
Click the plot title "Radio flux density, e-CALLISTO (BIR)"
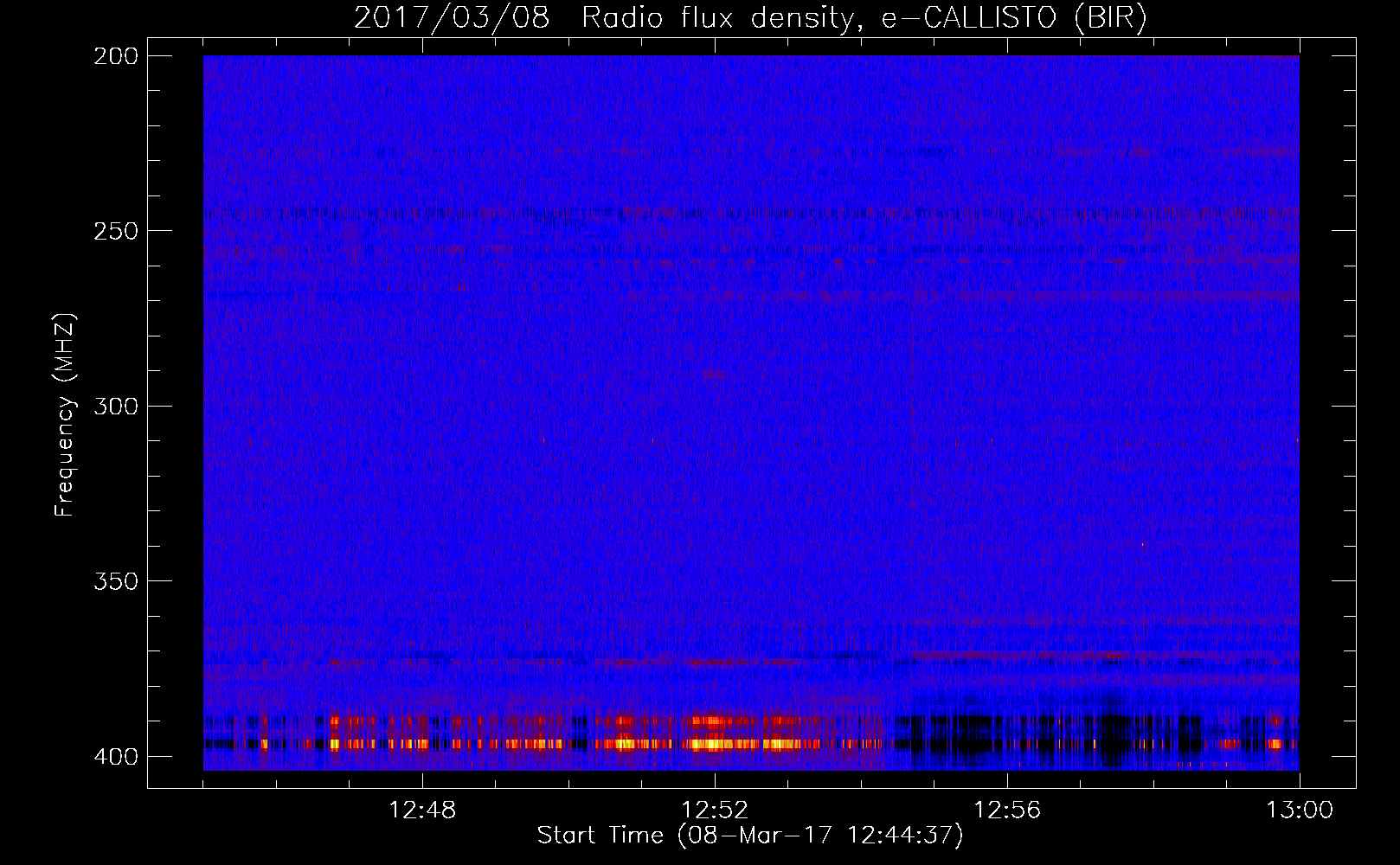pyautogui.click(x=864, y=18)
